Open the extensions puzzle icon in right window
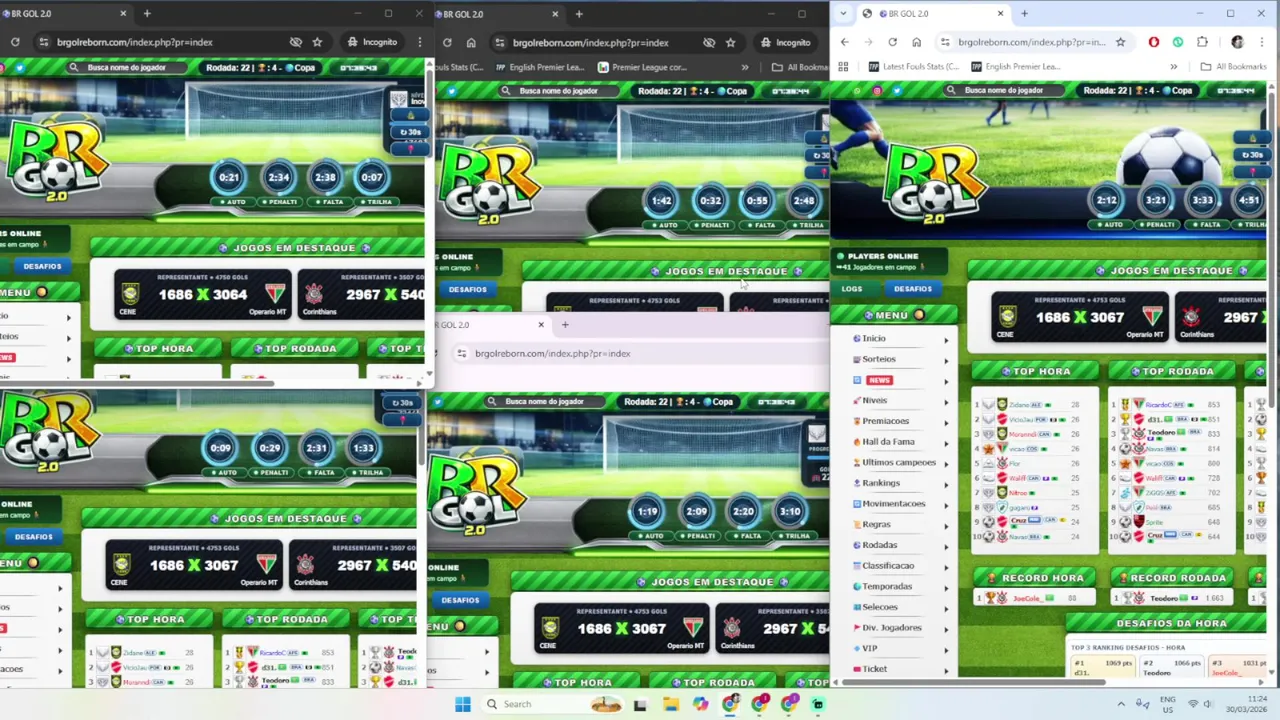The height and width of the screenshot is (720, 1280). (1202, 42)
